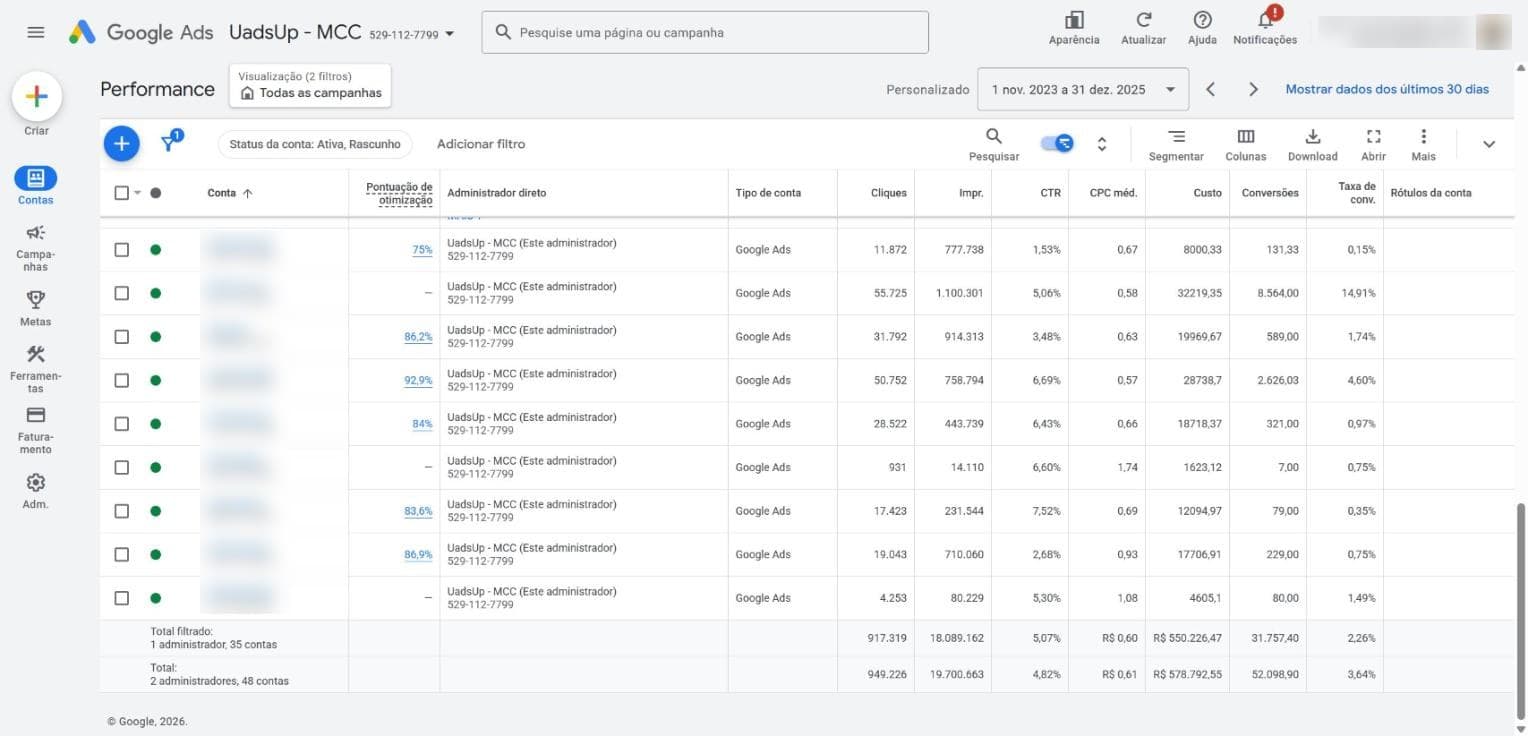Expand or collapse table rows arrows

pyautogui.click(x=1102, y=144)
